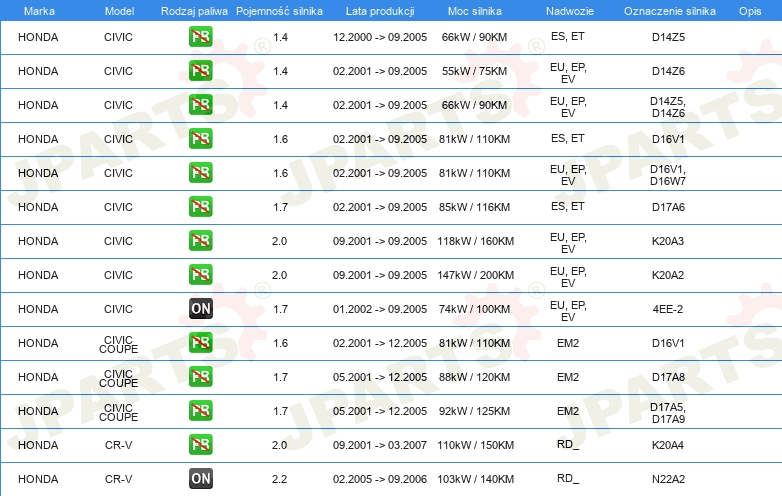Click the petrol PB icon in the D17A6 row

[200, 207]
